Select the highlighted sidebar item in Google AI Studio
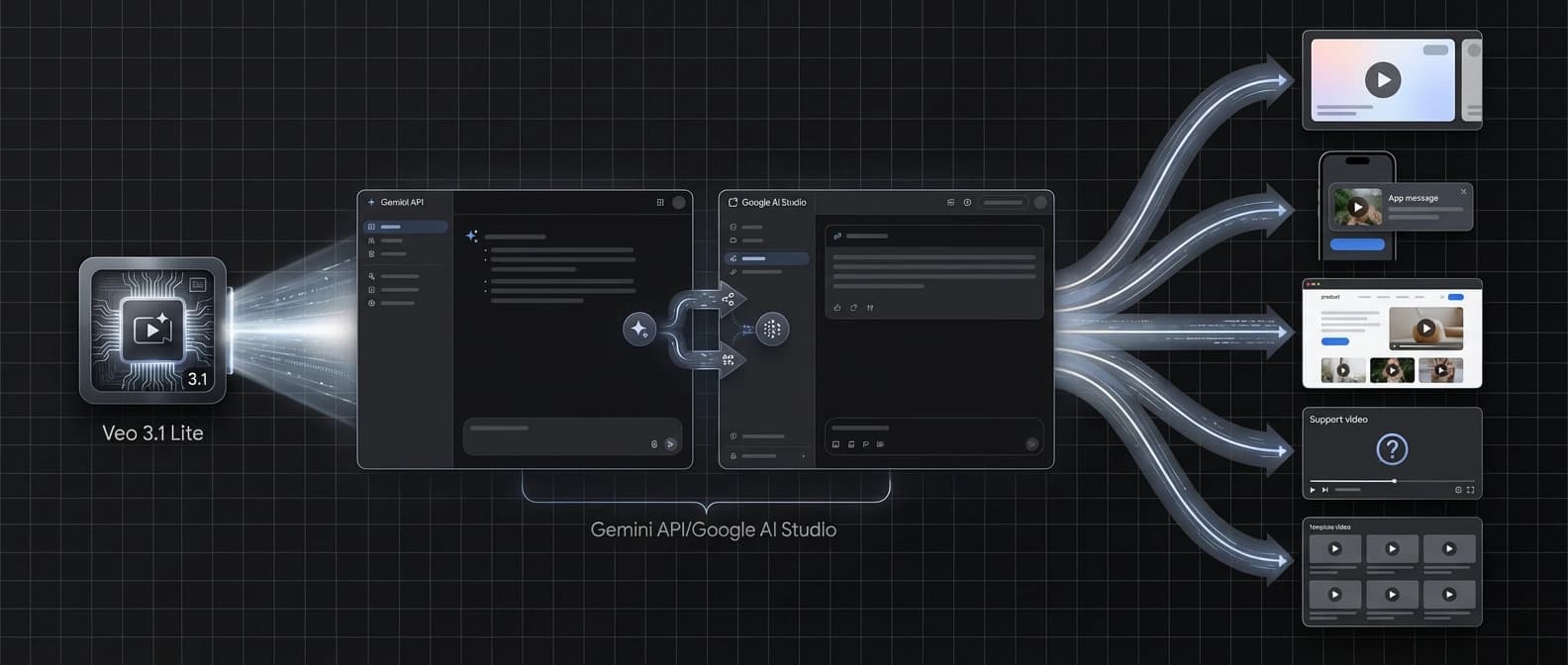This screenshot has width=1568, height=665. point(767,258)
